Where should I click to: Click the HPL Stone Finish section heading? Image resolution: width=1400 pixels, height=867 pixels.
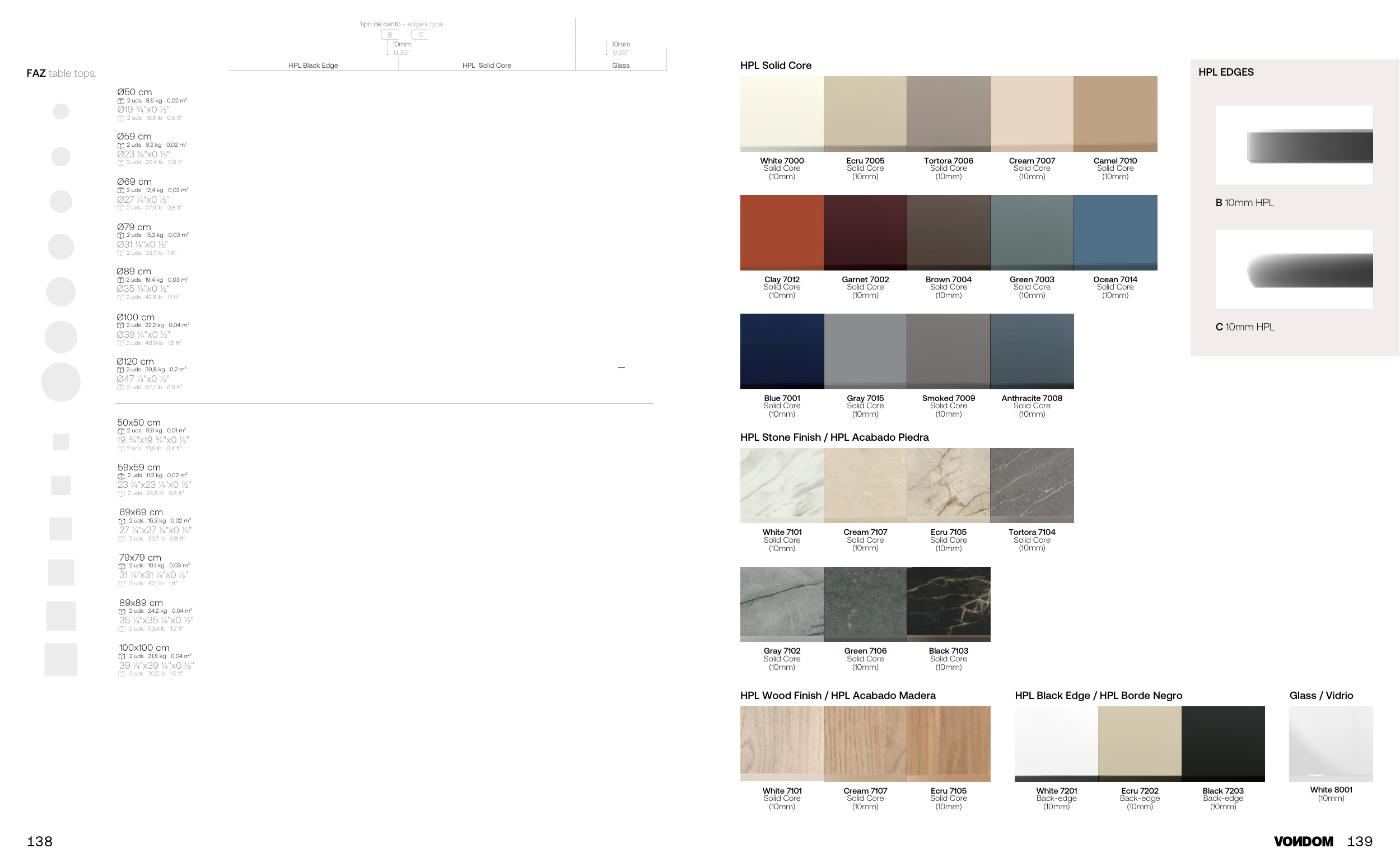[834, 437]
